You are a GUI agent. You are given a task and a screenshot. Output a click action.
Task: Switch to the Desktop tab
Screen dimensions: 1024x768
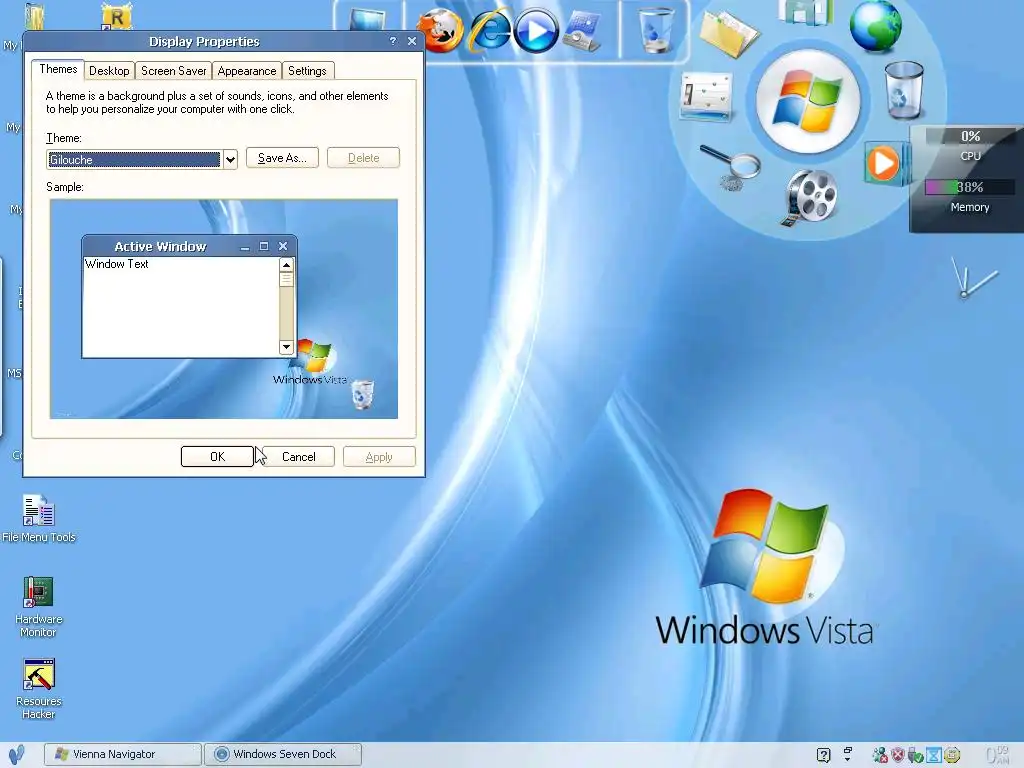109,71
